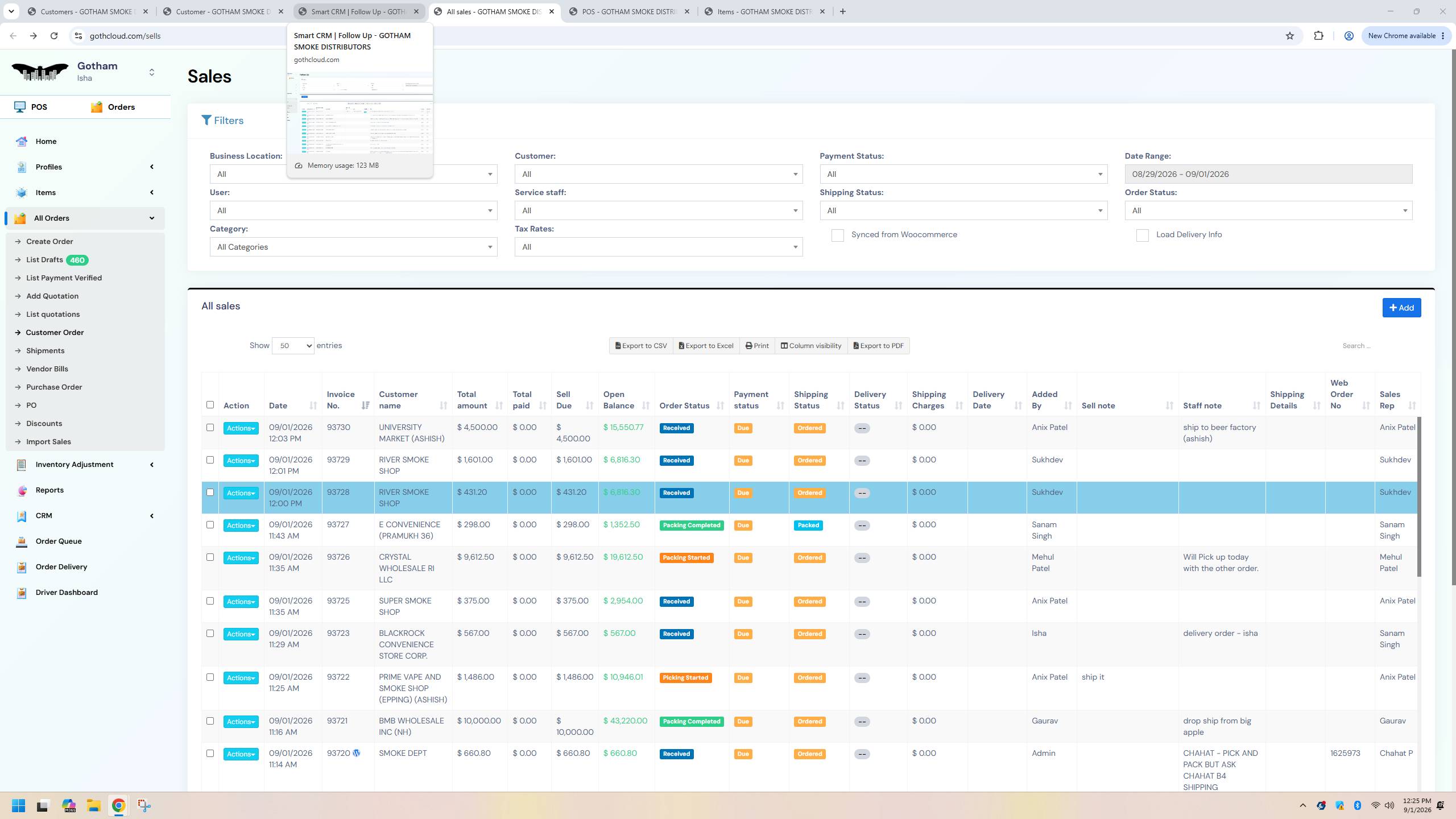Open the POS monitor icon
This screenshot has width=1456, height=819.
(x=20, y=107)
